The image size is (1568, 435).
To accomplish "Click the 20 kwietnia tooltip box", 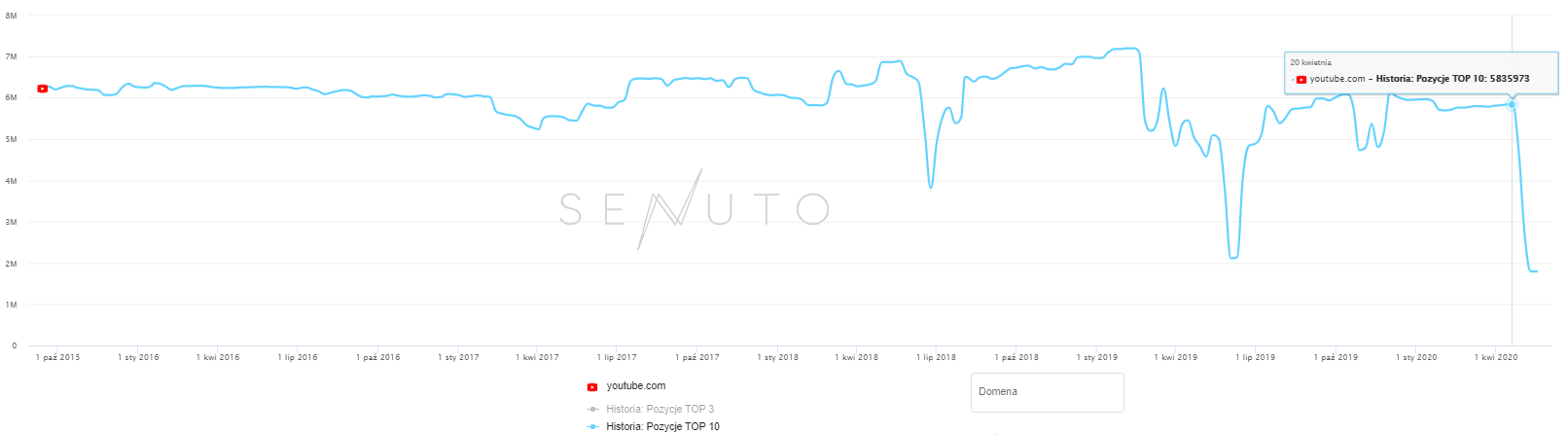I will (1420, 72).
